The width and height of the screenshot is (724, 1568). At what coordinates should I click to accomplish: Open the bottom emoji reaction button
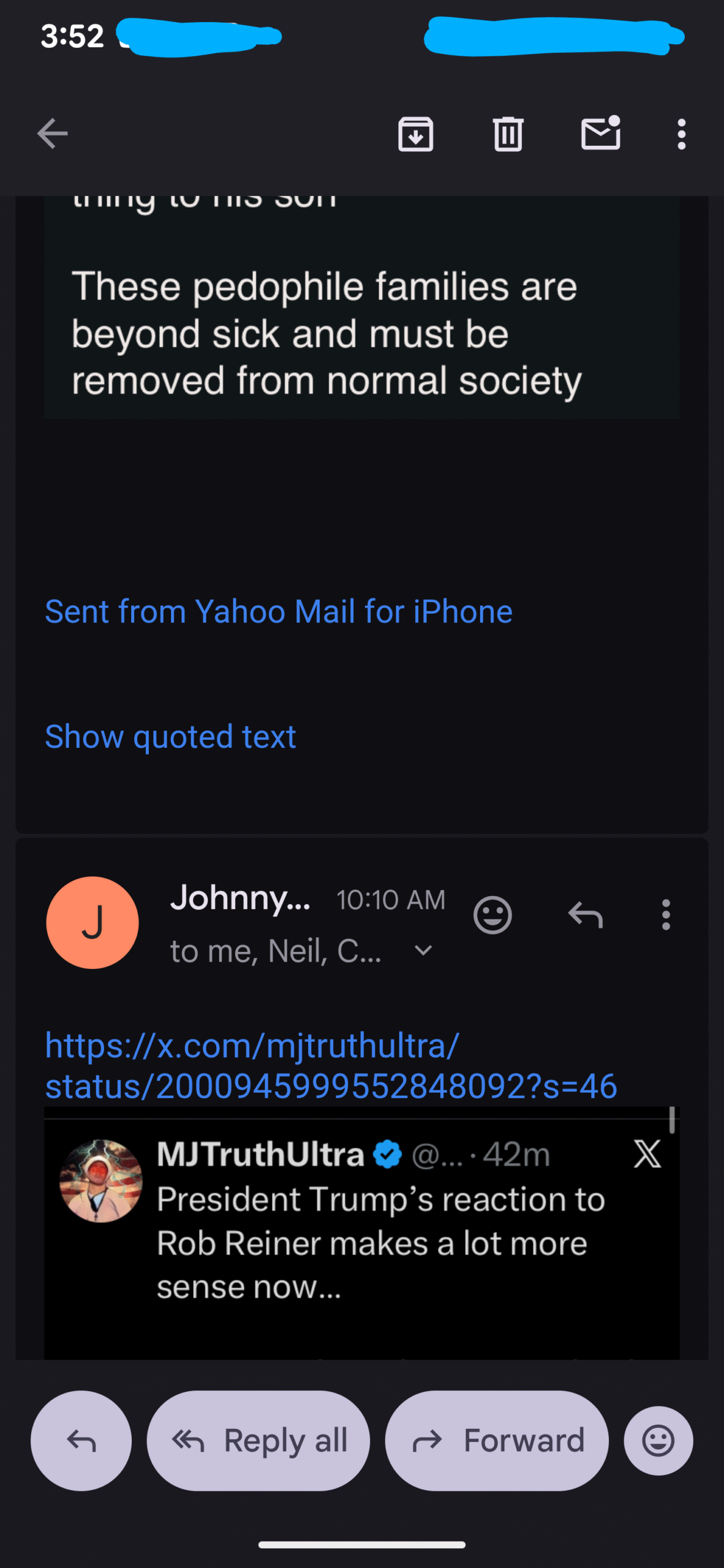click(658, 1441)
